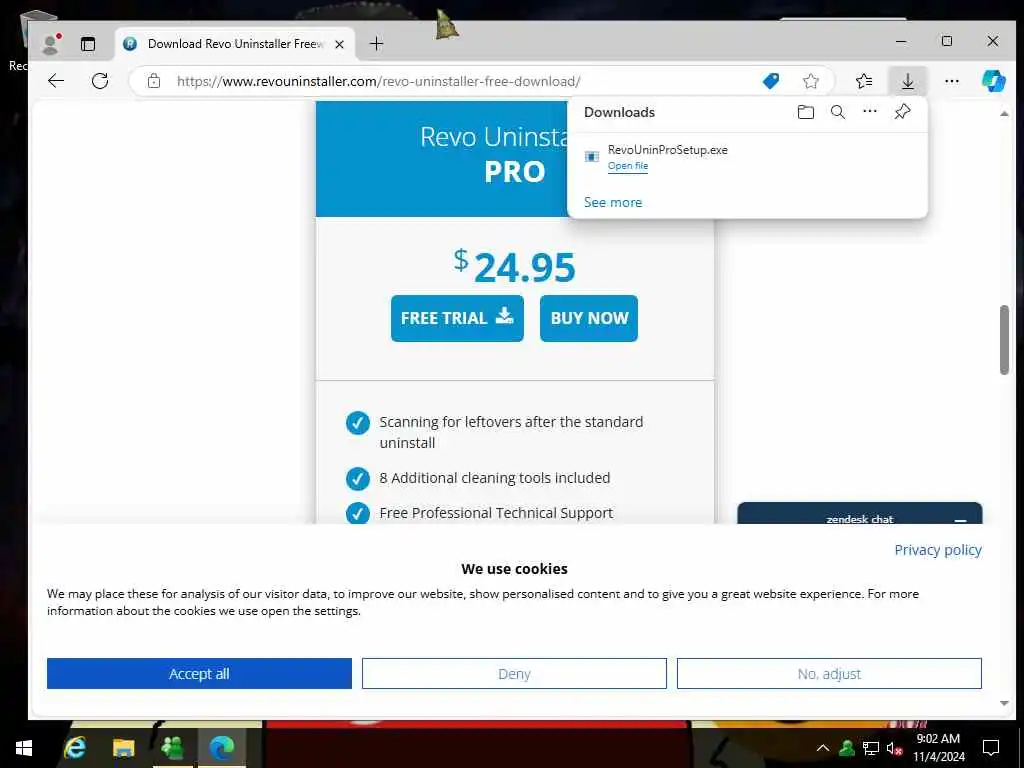Open the Copilot sidebar icon
This screenshot has height=768, width=1024.
[993, 81]
